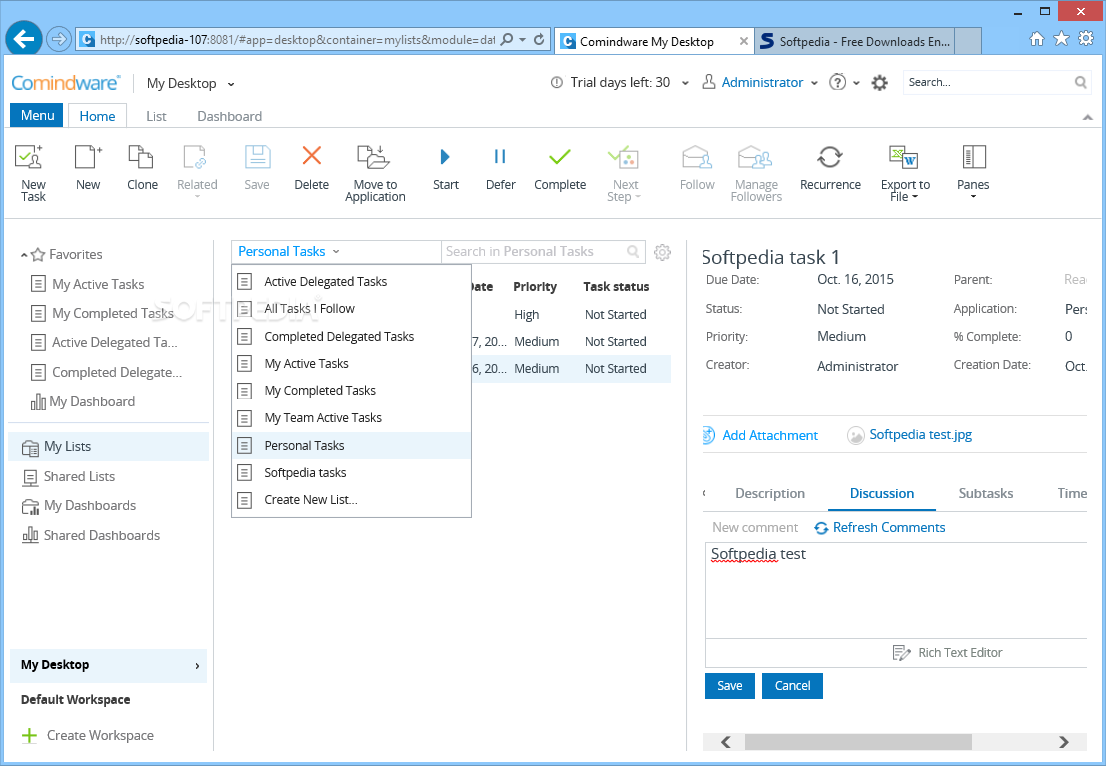Open Shared Lists in sidebar
The width and height of the screenshot is (1106, 766).
tap(79, 477)
